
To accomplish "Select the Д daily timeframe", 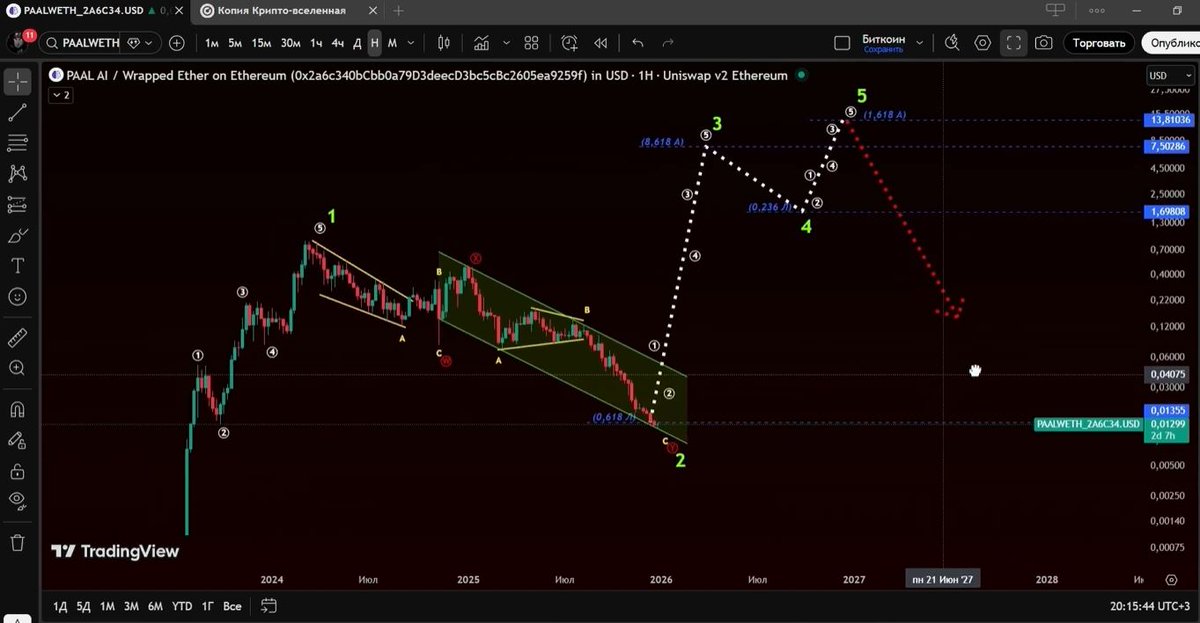I will pyautogui.click(x=357, y=43).
